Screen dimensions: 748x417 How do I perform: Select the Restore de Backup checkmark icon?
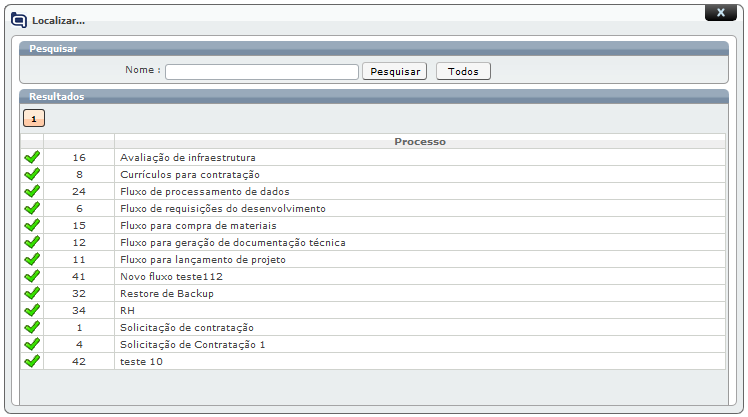(x=31, y=293)
